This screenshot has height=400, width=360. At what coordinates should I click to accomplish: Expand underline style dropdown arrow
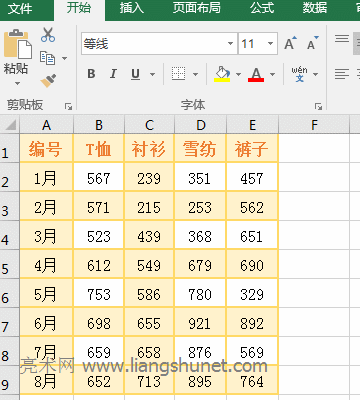tap(152, 74)
